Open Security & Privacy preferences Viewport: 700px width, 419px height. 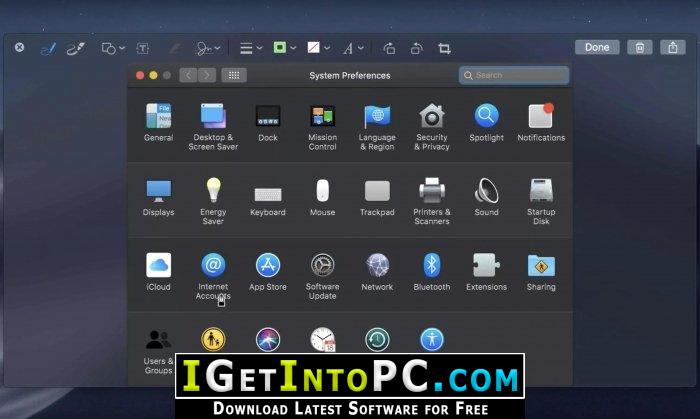click(432, 127)
